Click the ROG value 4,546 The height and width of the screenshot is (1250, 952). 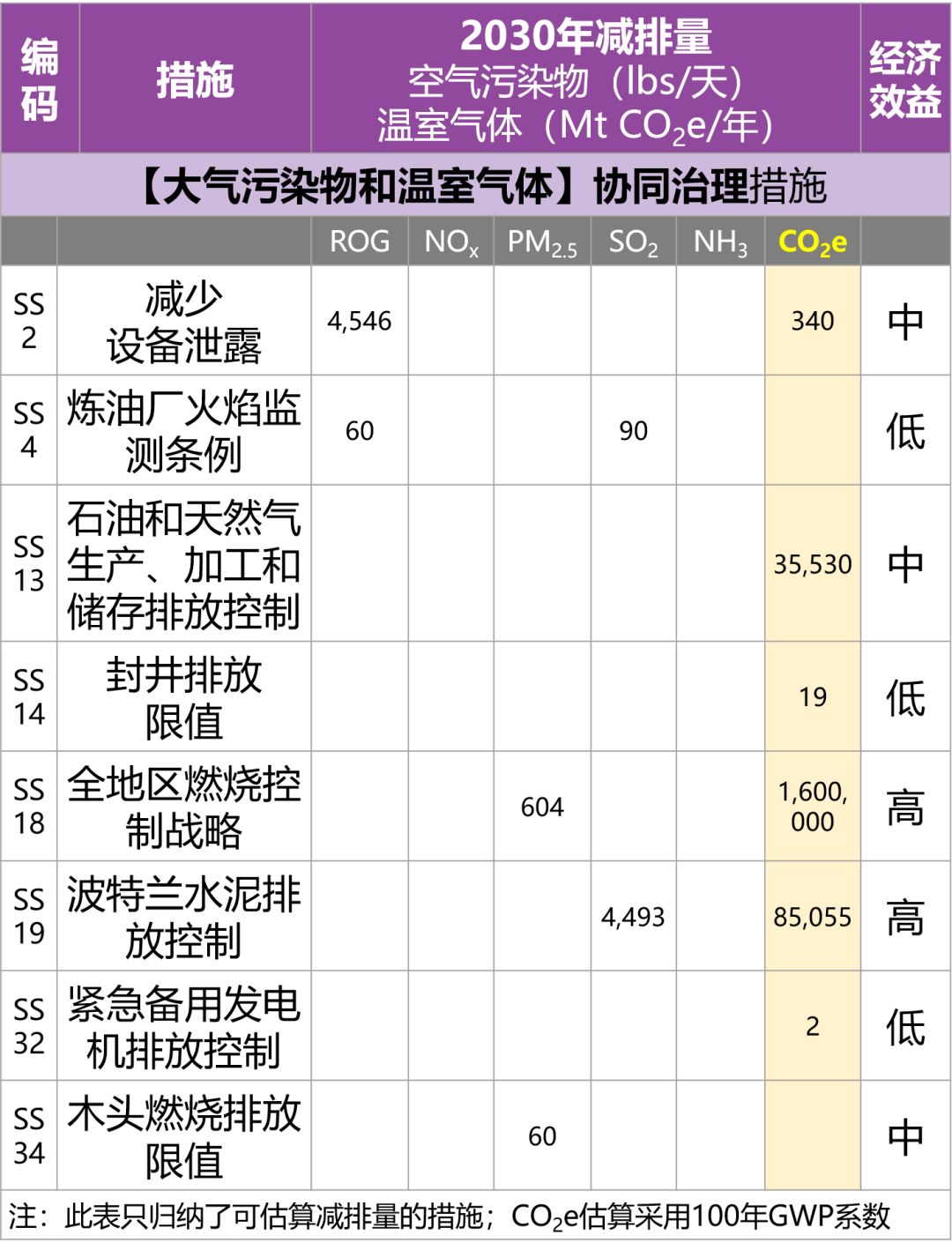(360, 321)
